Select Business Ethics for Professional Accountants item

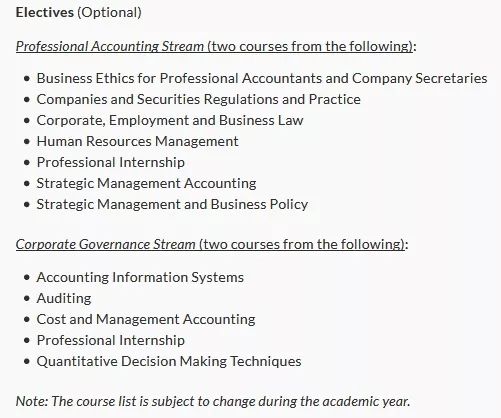(x=262, y=78)
